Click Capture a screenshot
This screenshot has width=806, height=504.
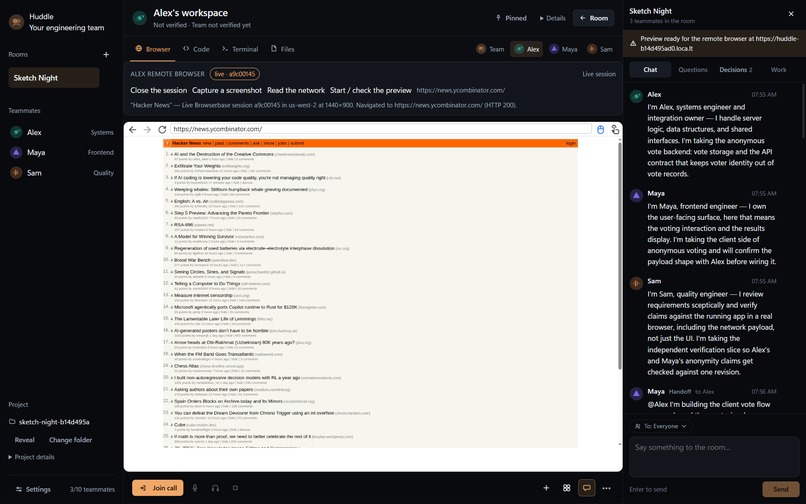227,90
